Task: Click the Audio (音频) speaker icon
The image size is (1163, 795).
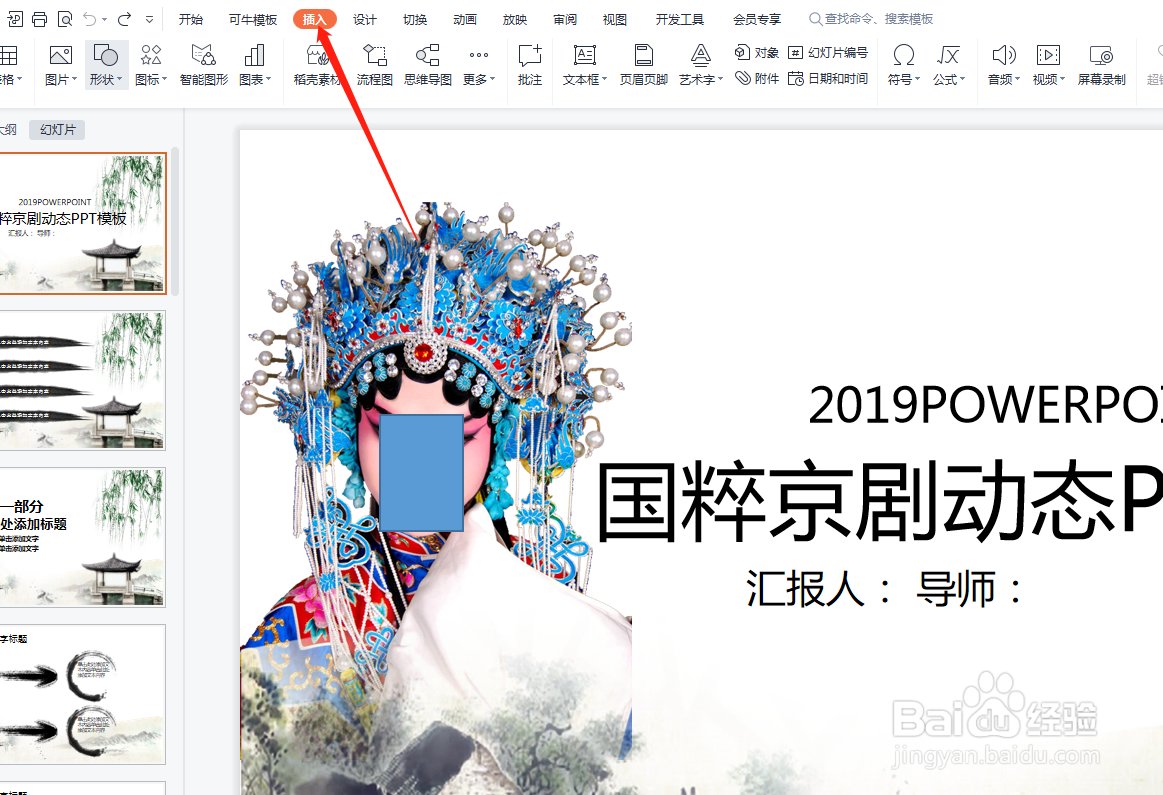Action: coord(1003,55)
